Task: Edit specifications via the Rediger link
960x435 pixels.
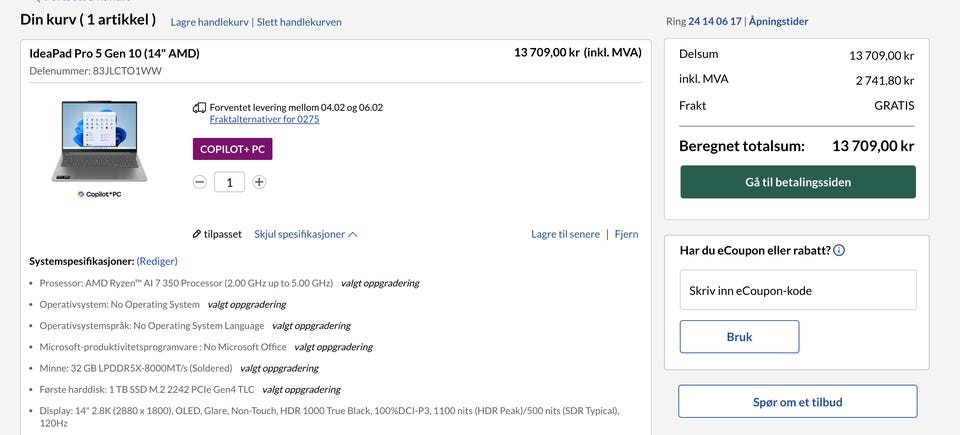Action: click(x=157, y=260)
